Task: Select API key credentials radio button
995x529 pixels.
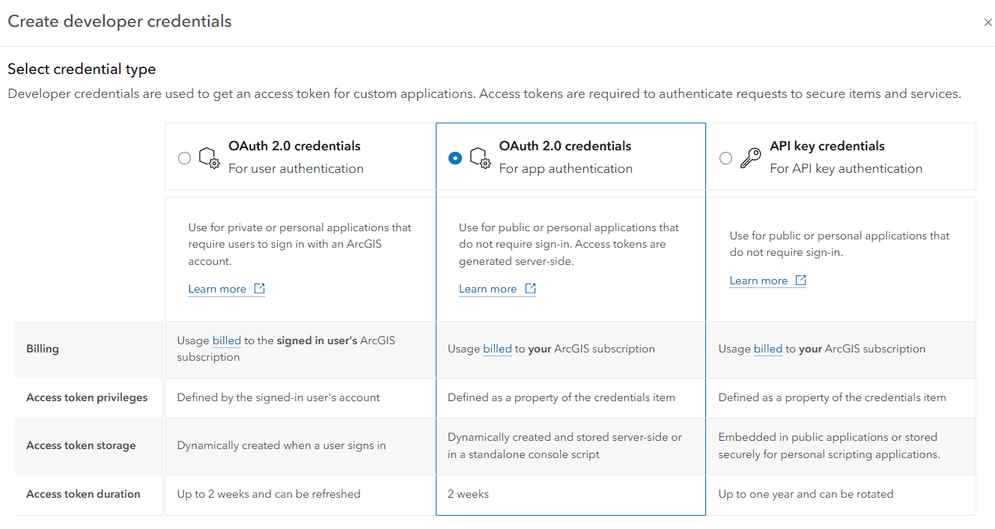Action: click(x=725, y=158)
